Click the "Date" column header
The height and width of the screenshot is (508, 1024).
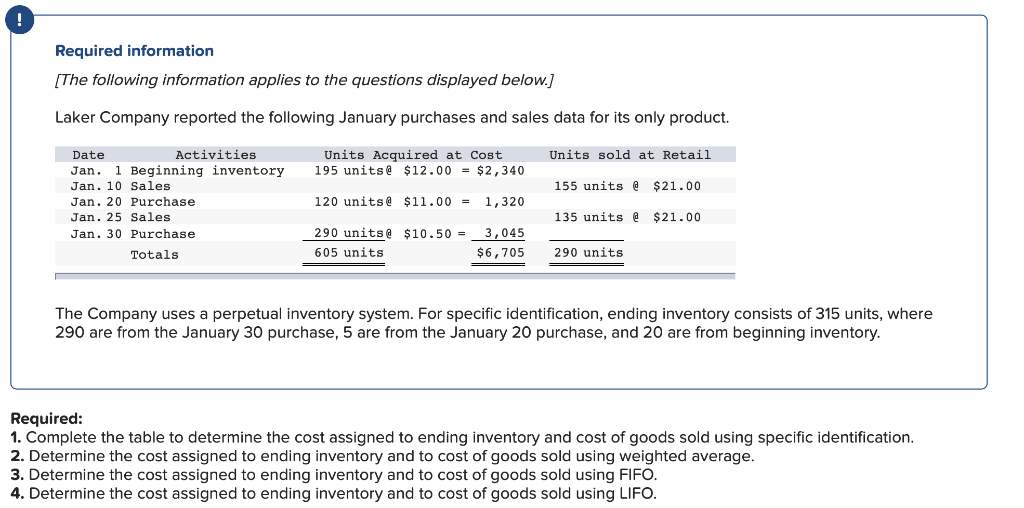coord(88,155)
